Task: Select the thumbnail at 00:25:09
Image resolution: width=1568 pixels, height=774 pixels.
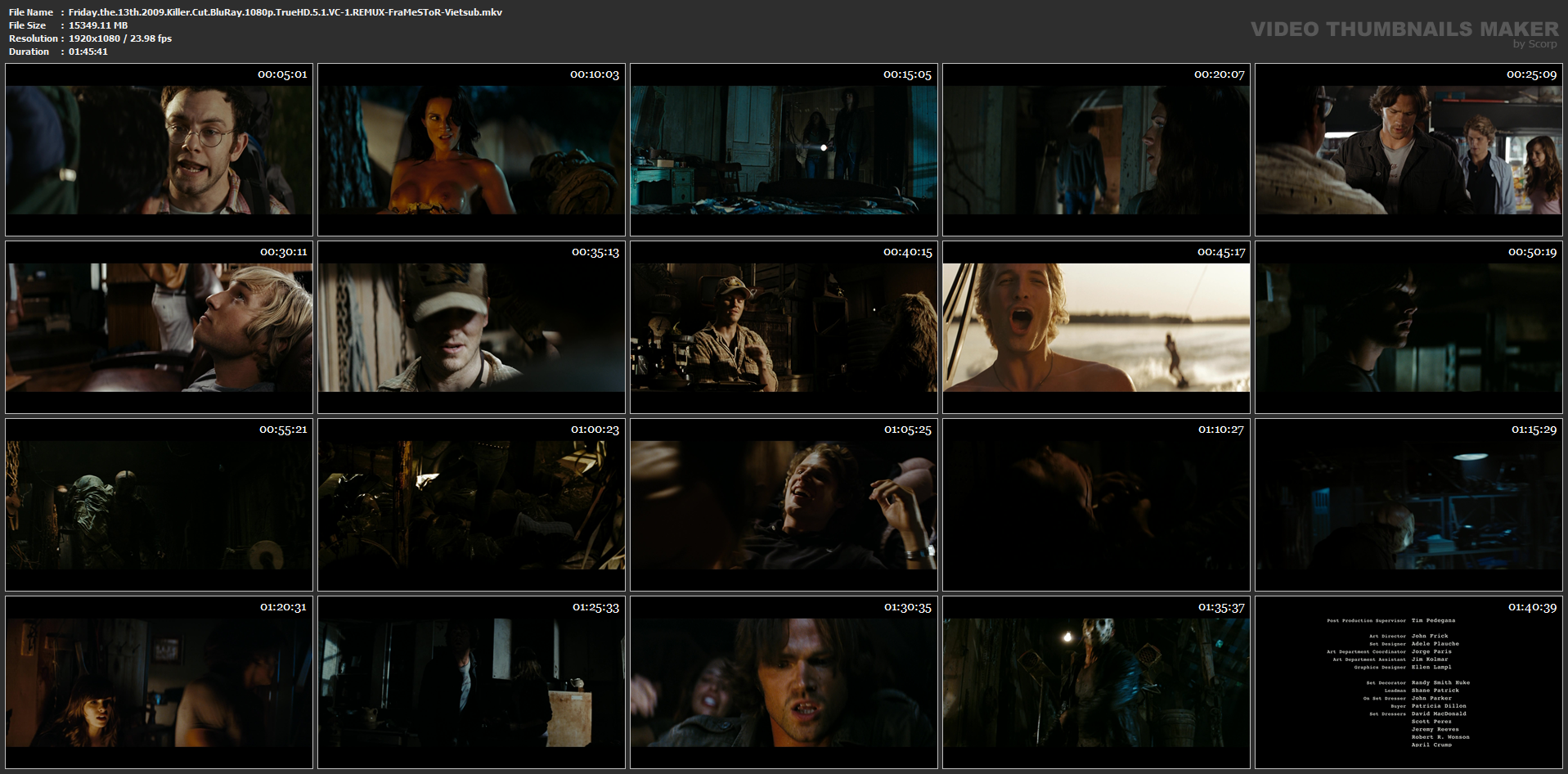Action: (x=1409, y=150)
